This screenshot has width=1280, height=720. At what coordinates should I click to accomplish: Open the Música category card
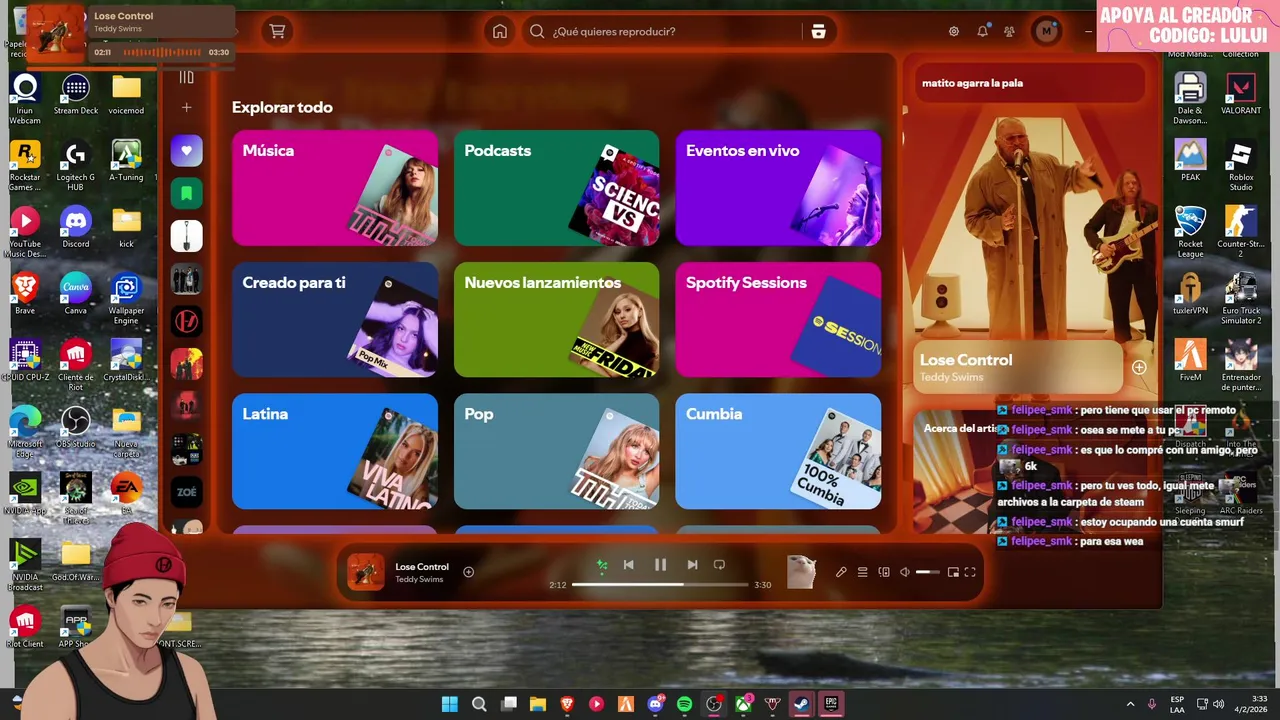(x=335, y=188)
